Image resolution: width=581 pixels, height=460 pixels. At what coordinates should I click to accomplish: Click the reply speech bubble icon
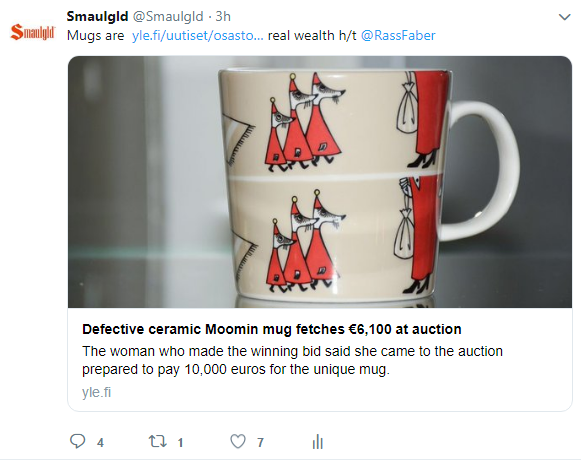(x=77, y=441)
